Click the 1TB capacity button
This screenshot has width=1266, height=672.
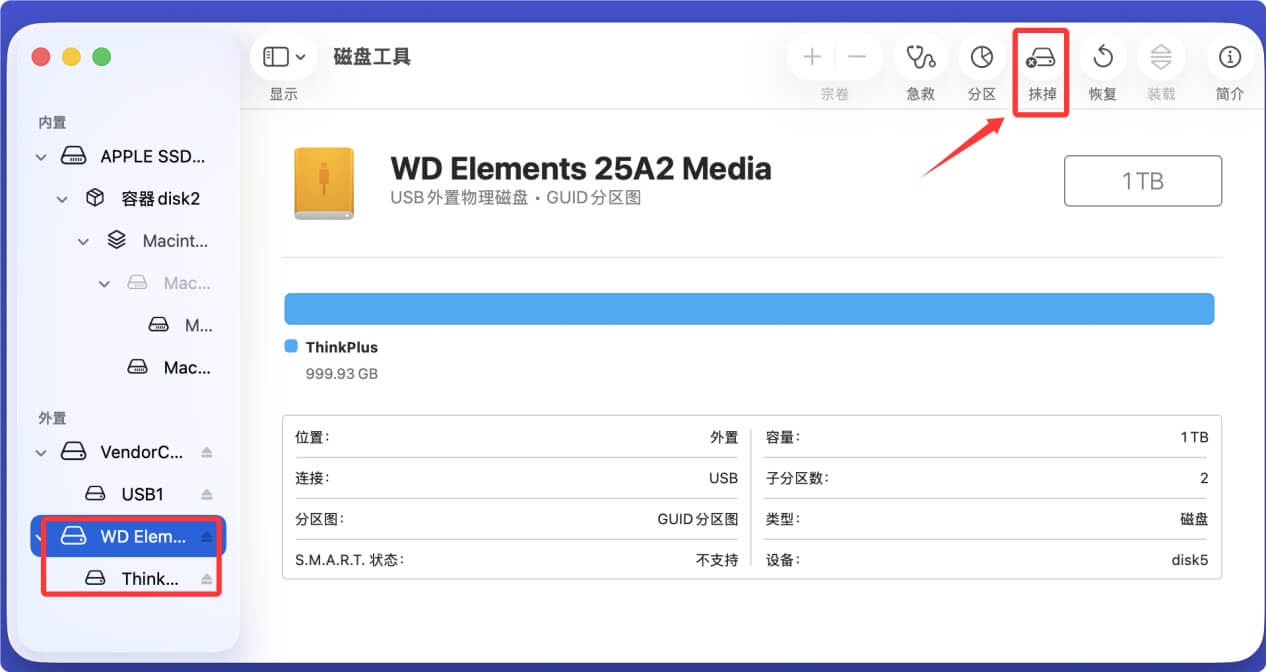coord(1143,181)
